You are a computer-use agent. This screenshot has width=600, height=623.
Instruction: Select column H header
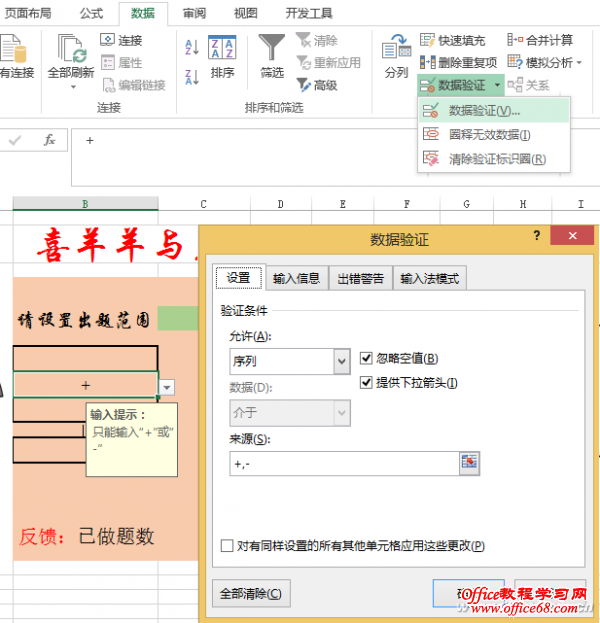tap(523, 204)
